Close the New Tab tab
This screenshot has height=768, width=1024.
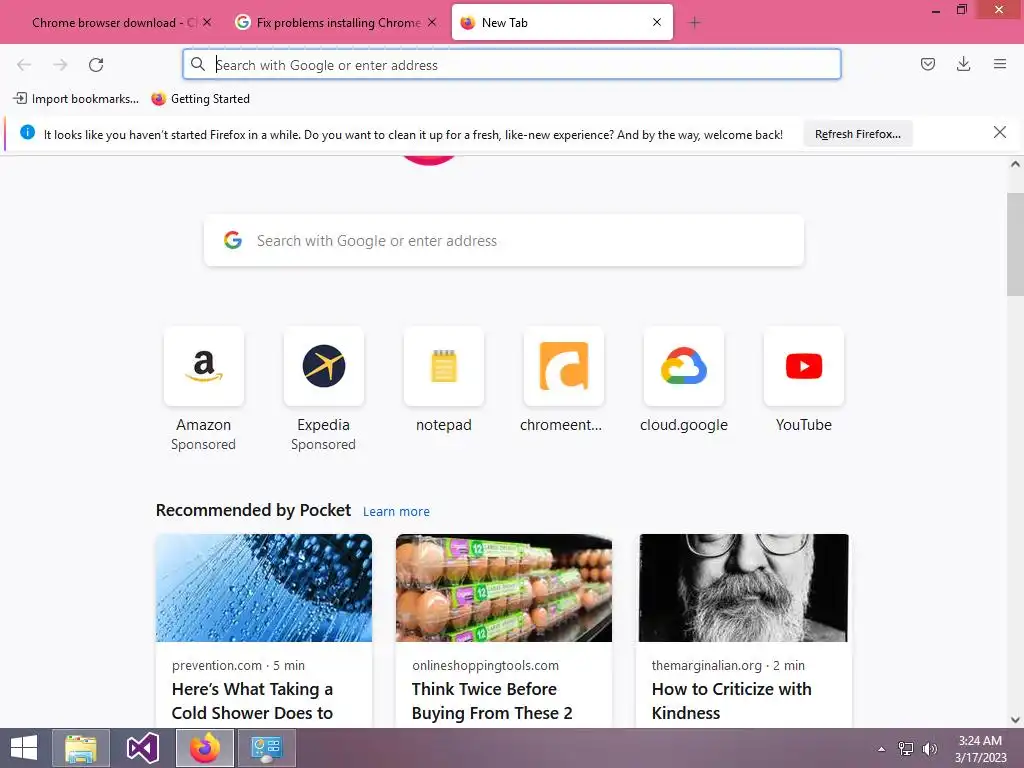coord(657,22)
